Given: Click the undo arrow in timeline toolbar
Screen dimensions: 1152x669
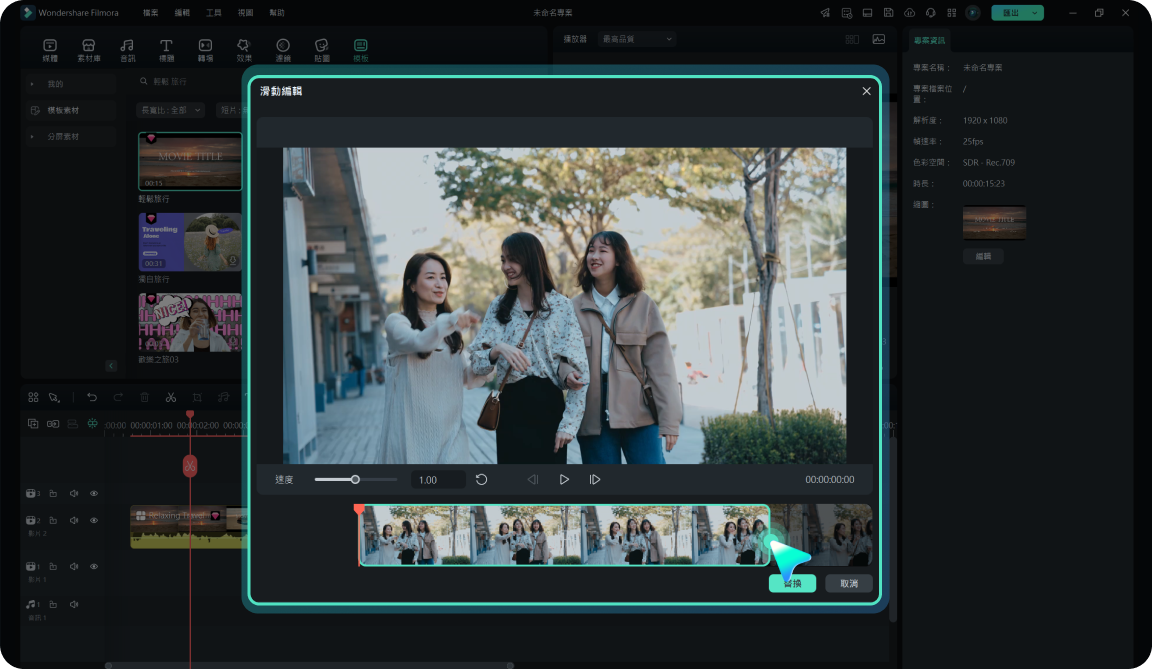Looking at the screenshot, I should pos(92,397).
